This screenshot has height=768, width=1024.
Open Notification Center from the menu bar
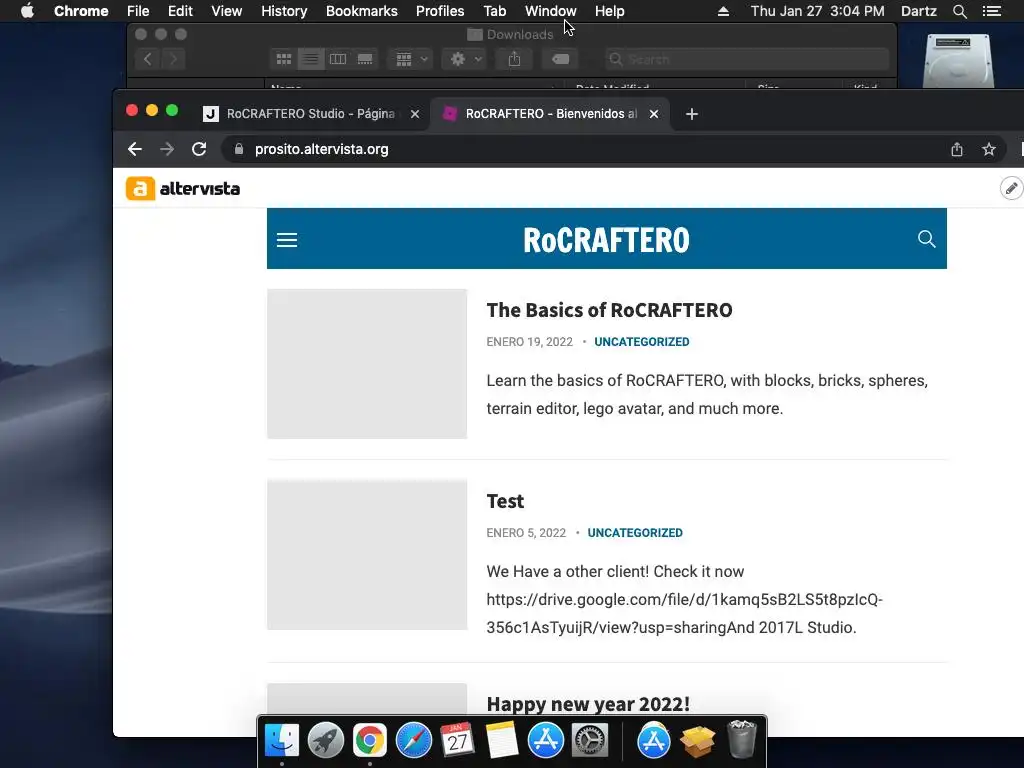pyautogui.click(x=991, y=11)
